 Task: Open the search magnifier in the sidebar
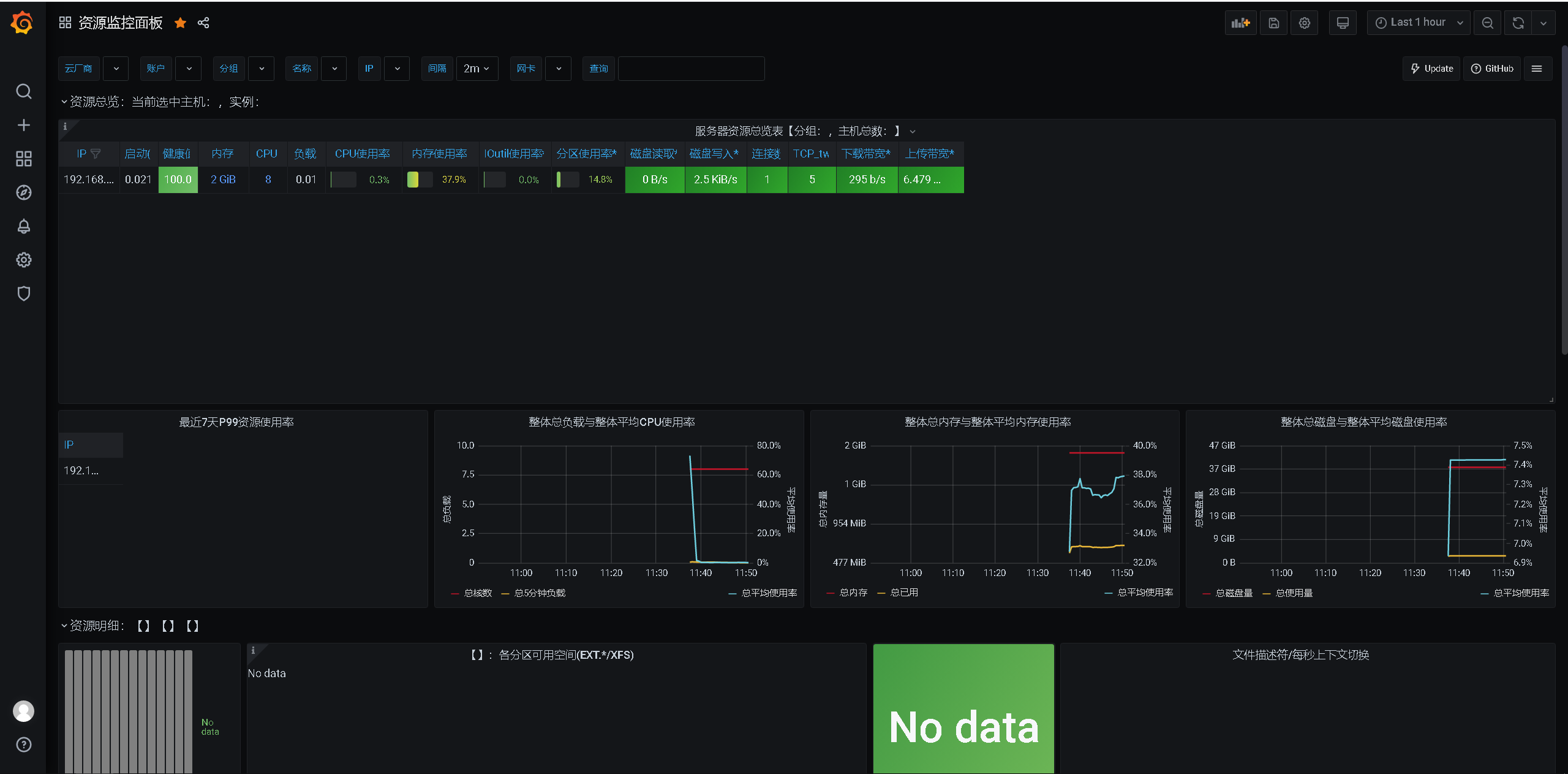pyautogui.click(x=23, y=91)
